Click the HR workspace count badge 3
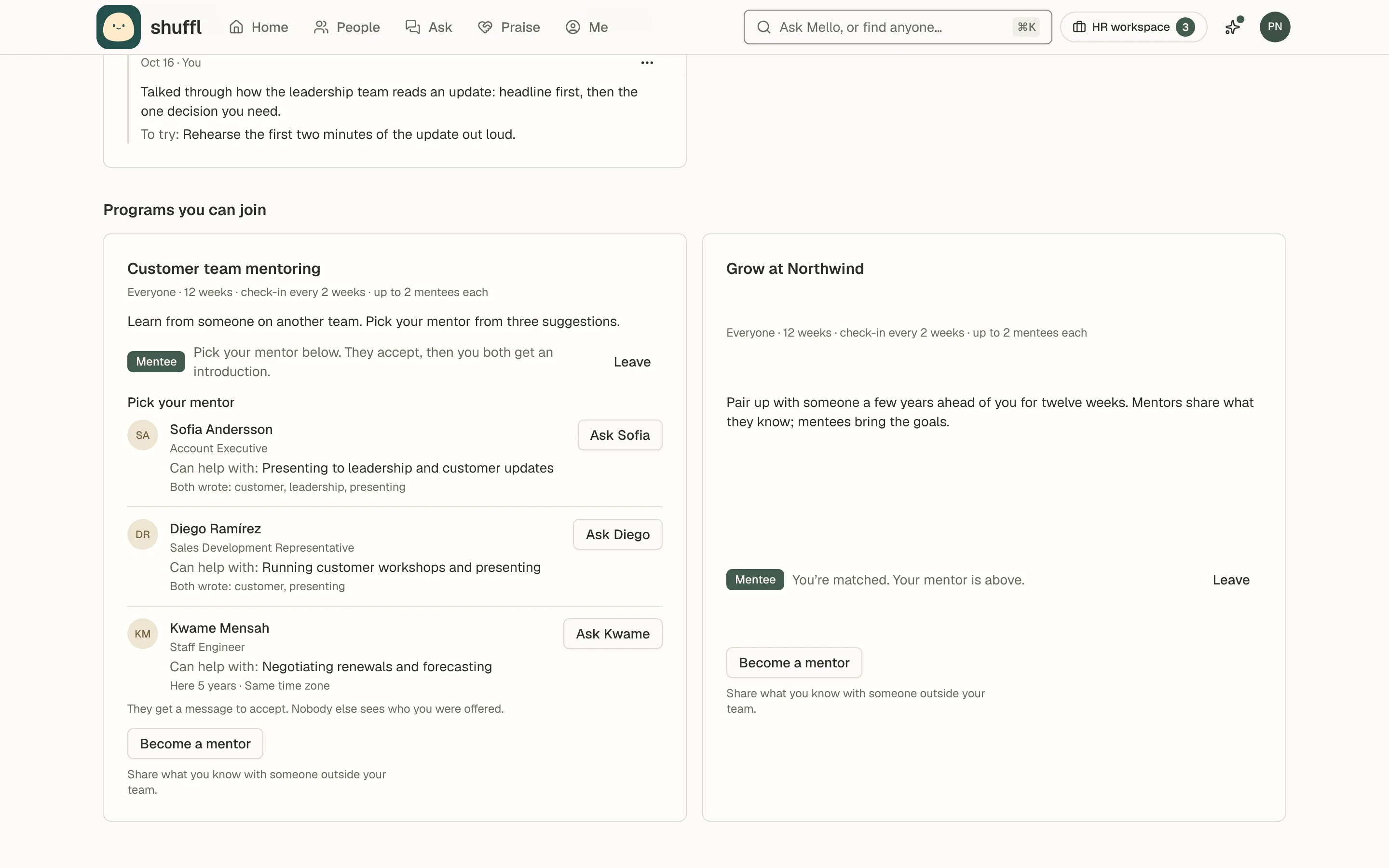The width and height of the screenshot is (1389, 868). tap(1185, 27)
